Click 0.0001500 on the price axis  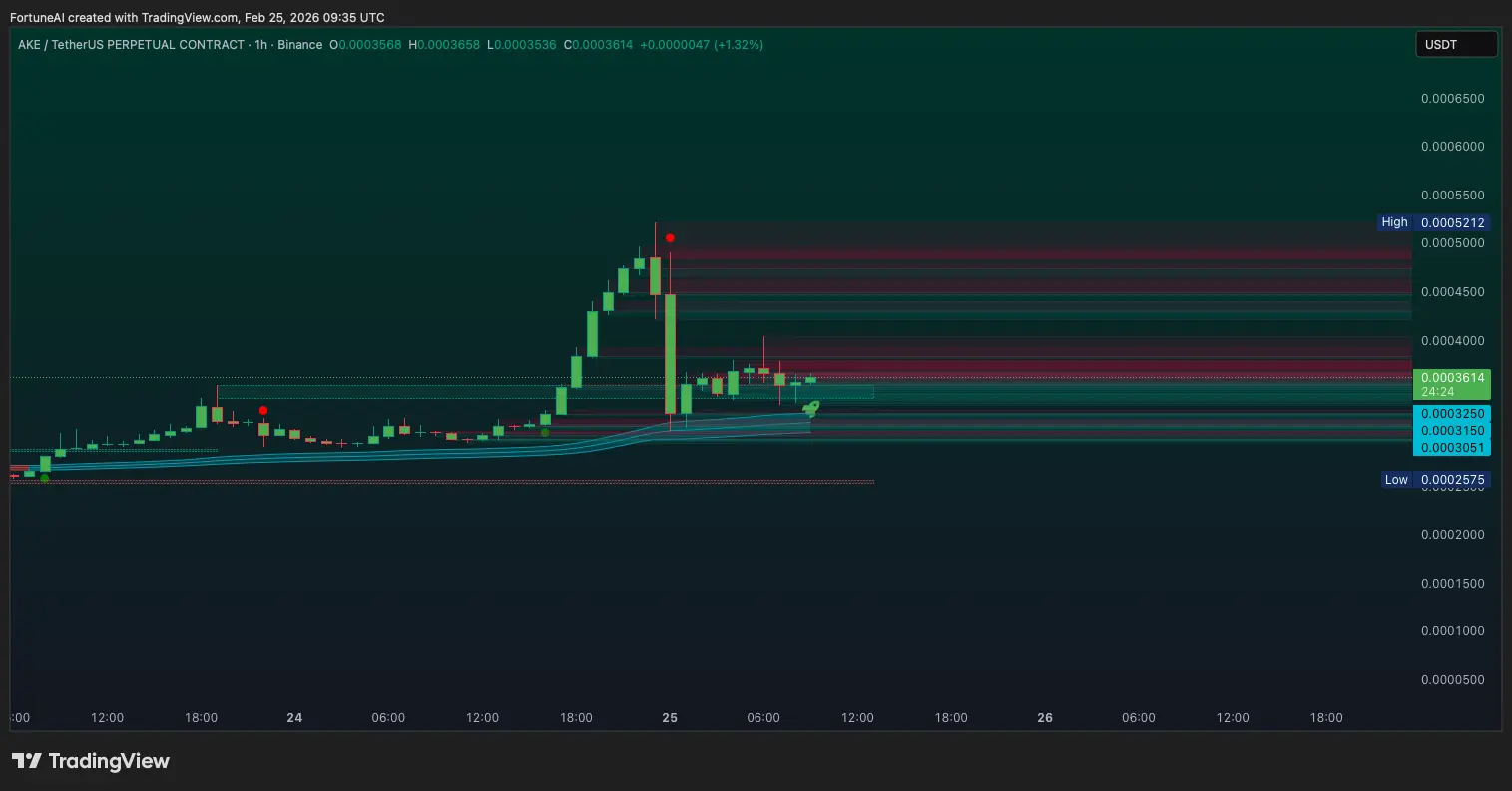[x=1453, y=584]
